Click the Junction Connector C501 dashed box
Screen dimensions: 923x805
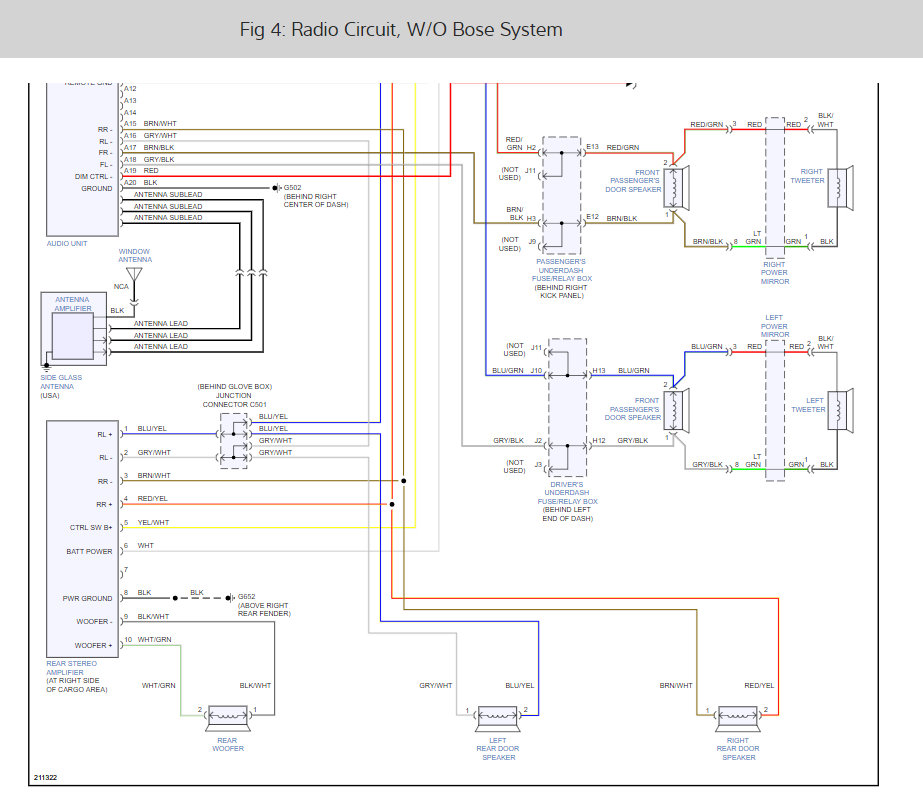coord(234,441)
